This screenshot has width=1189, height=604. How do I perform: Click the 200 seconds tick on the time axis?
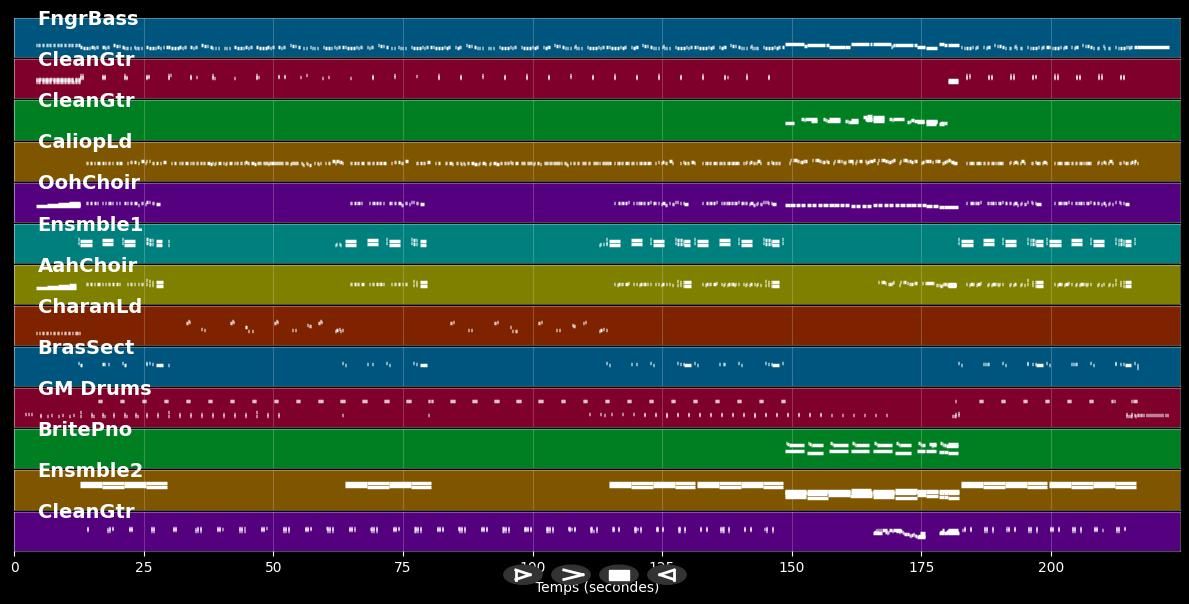1051,568
